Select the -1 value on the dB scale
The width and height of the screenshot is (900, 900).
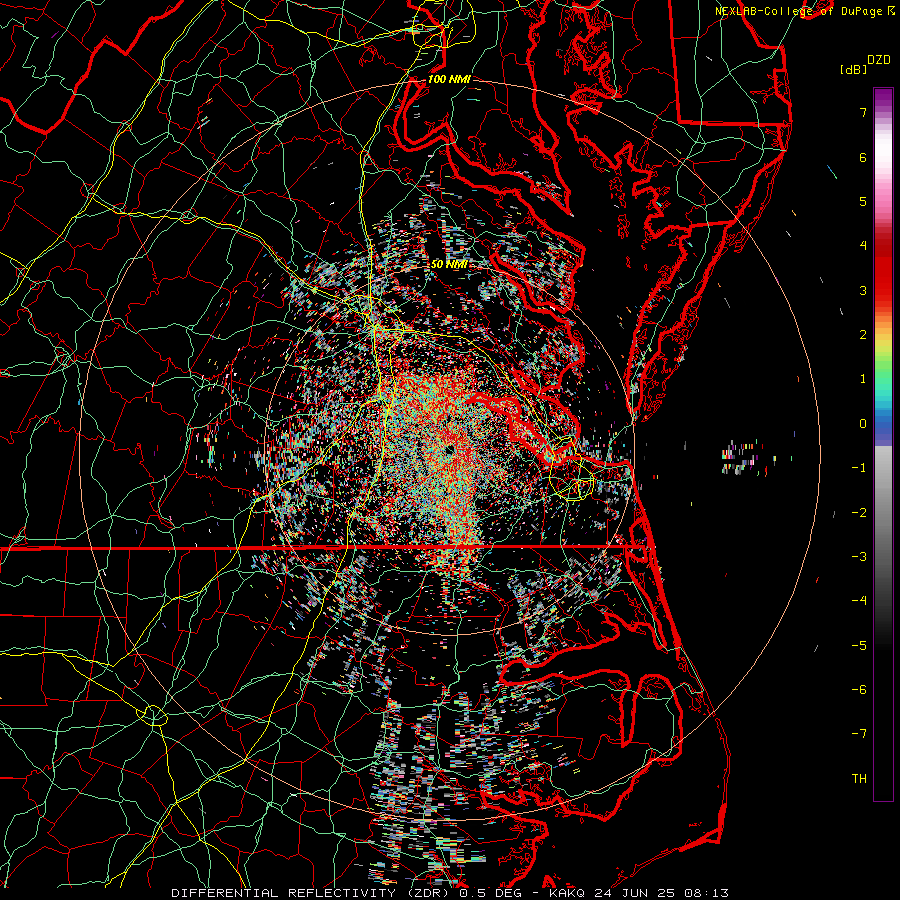859,468
